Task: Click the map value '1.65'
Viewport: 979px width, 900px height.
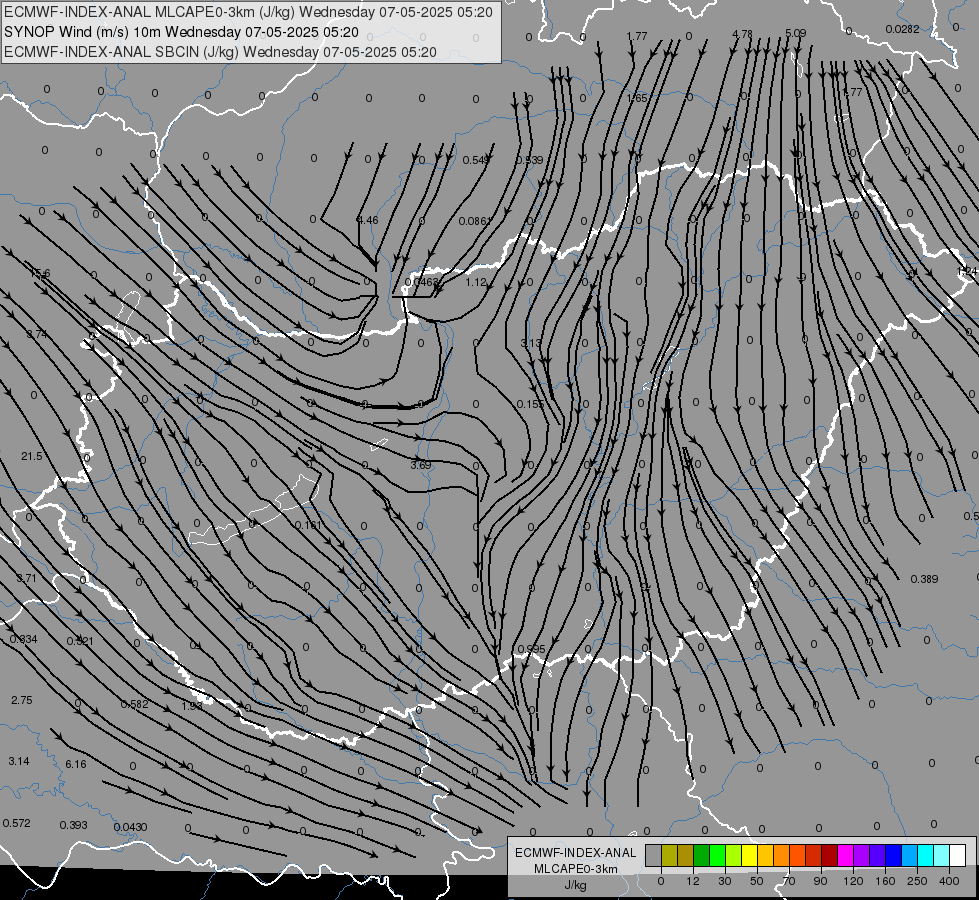Action: [x=637, y=98]
